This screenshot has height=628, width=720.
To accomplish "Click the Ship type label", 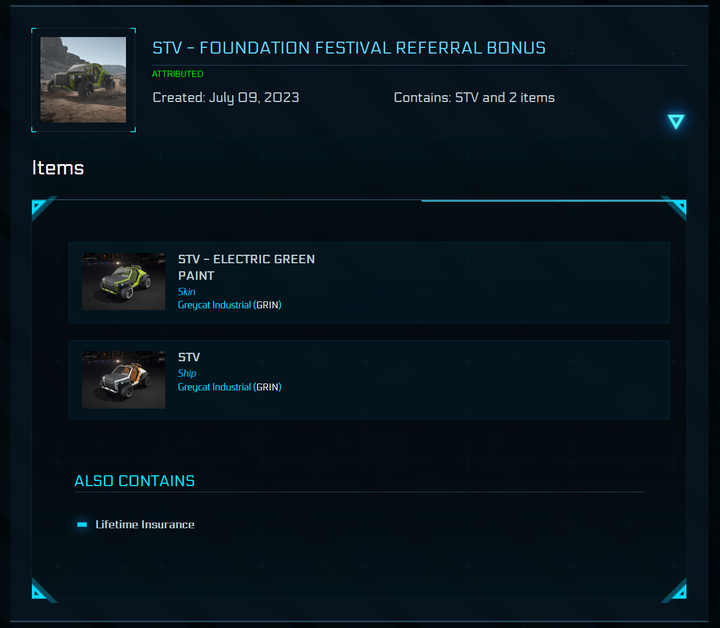I will (187, 373).
